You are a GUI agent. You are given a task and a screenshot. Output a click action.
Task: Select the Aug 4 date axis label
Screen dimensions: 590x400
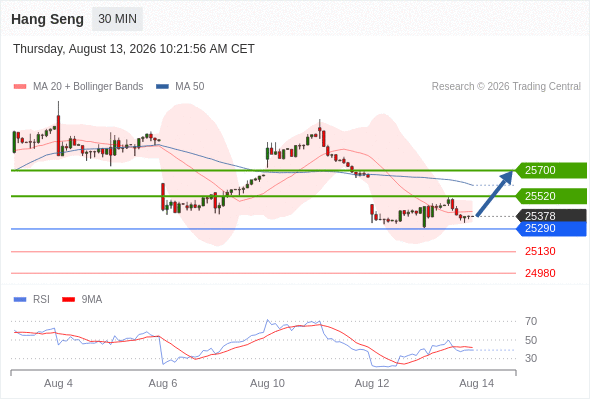click(58, 383)
